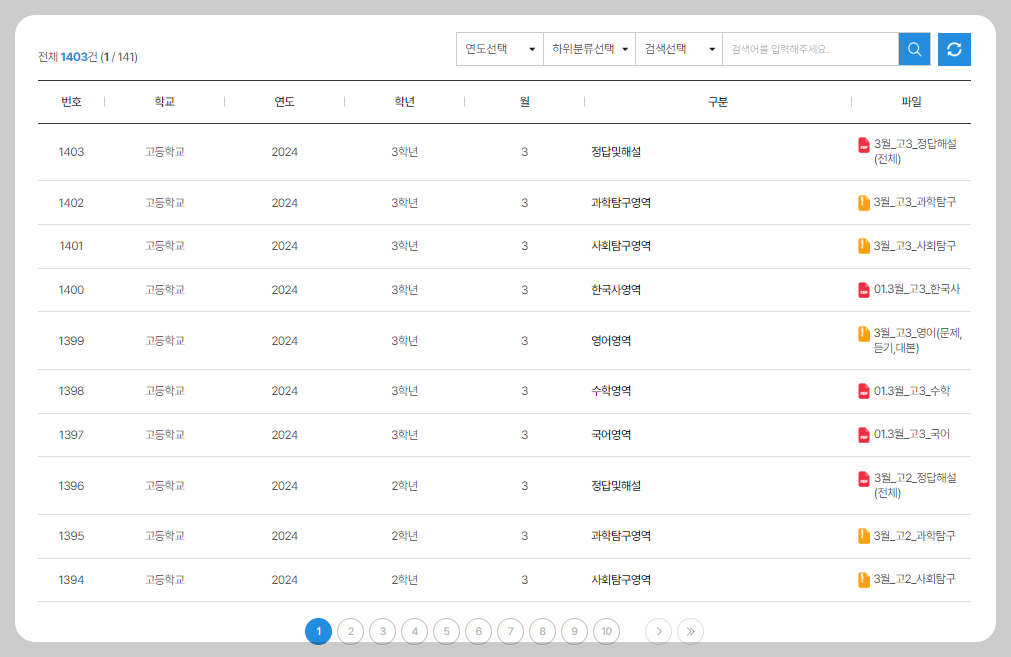Click the 파일 column header

(x=911, y=102)
